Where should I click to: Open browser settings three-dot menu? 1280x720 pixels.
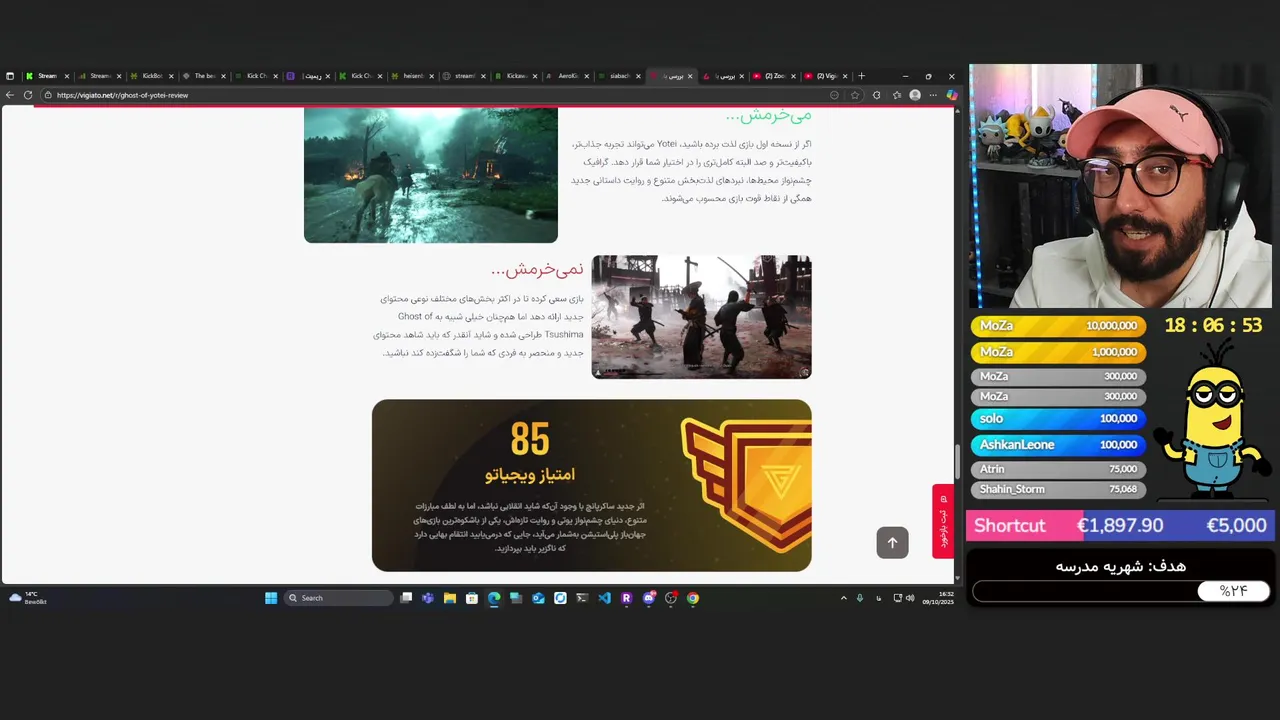(x=933, y=95)
